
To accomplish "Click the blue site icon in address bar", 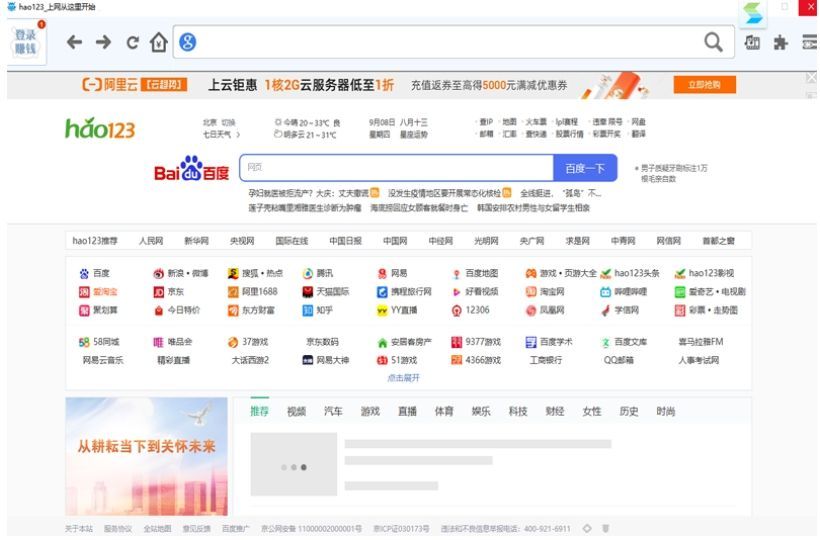I will 188,42.
